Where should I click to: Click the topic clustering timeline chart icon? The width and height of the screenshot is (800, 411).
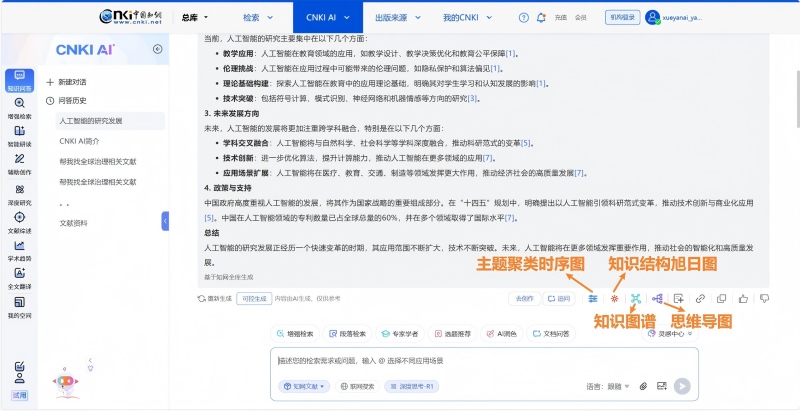593,298
